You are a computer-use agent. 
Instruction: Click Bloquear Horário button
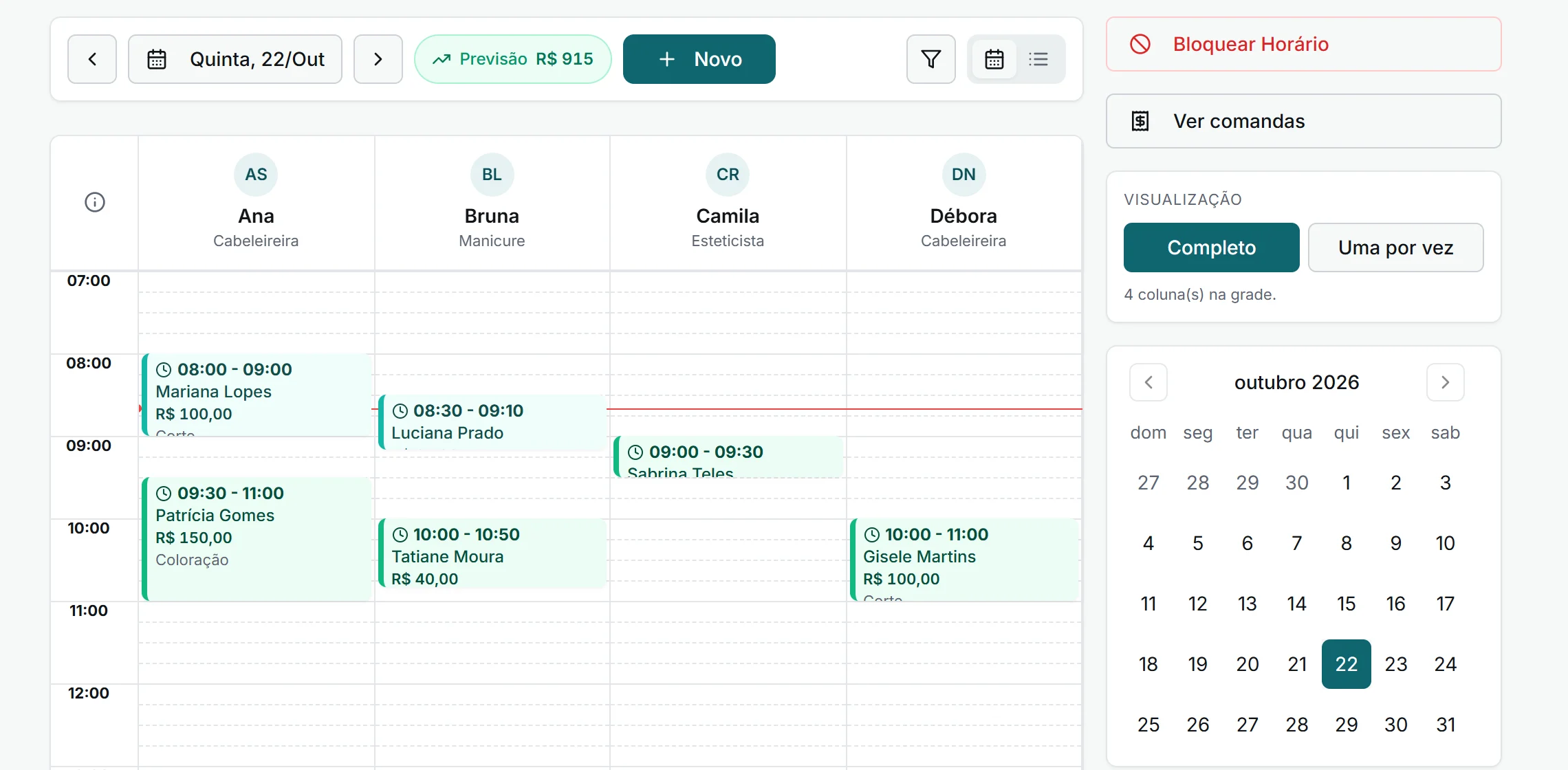pos(1303,44)
